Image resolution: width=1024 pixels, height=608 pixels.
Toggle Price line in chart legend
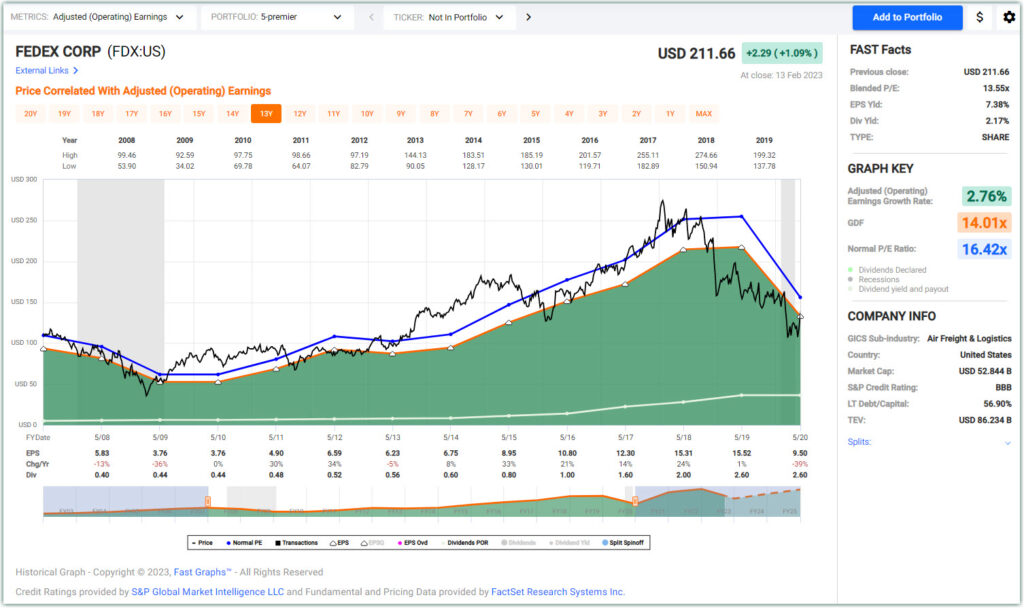[203, 543]
